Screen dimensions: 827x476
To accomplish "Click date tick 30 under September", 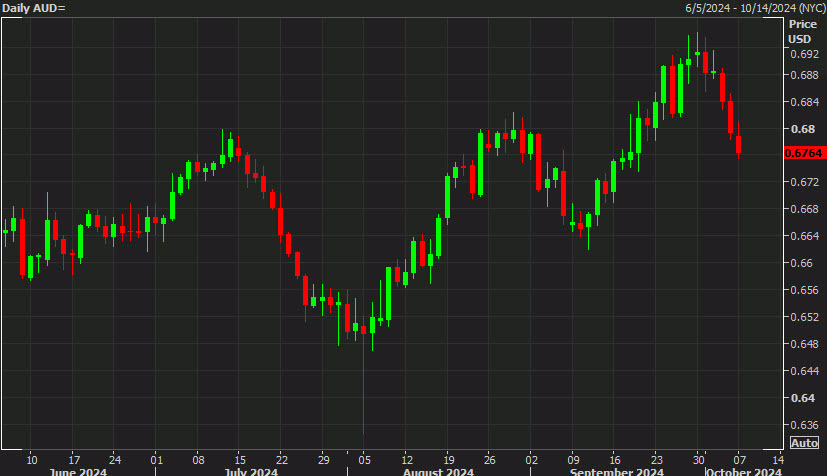I will (x=698, y=460).
